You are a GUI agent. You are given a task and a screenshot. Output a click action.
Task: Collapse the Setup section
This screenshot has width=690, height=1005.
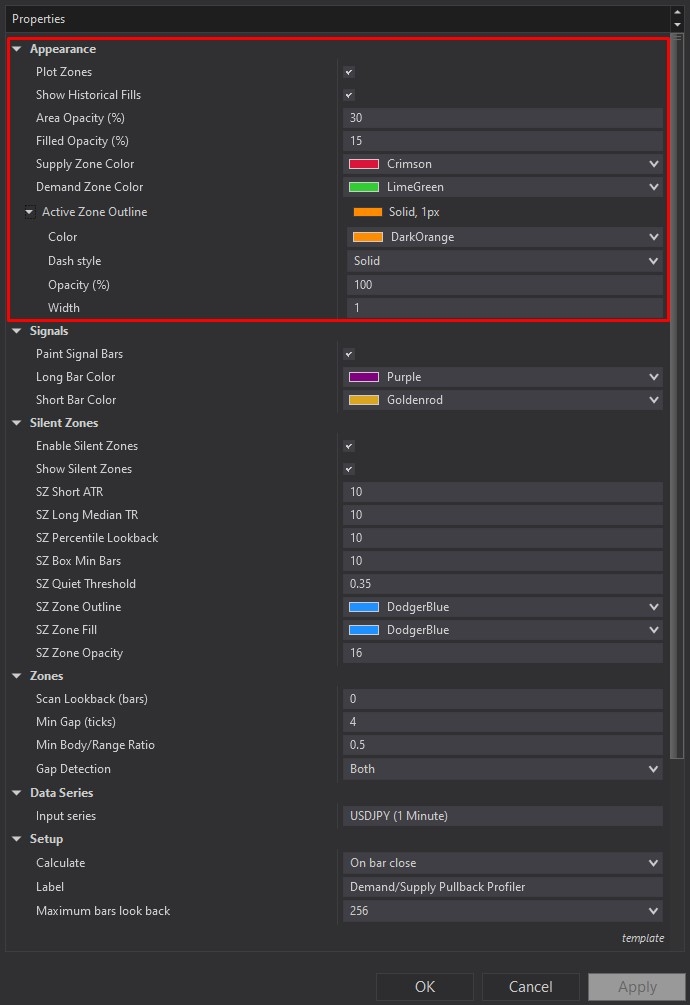click(x=17, y=839)
